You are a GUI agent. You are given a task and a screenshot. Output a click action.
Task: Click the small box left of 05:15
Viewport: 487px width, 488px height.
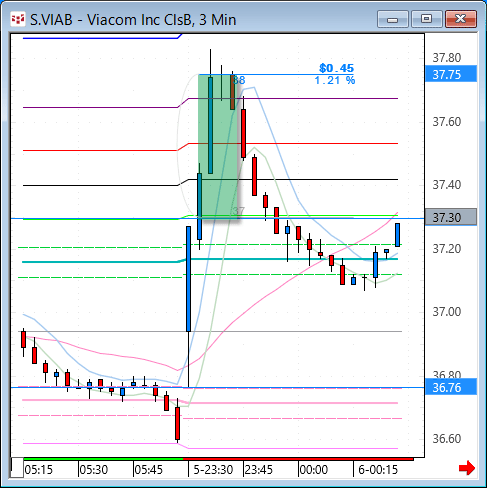point(17,468)
